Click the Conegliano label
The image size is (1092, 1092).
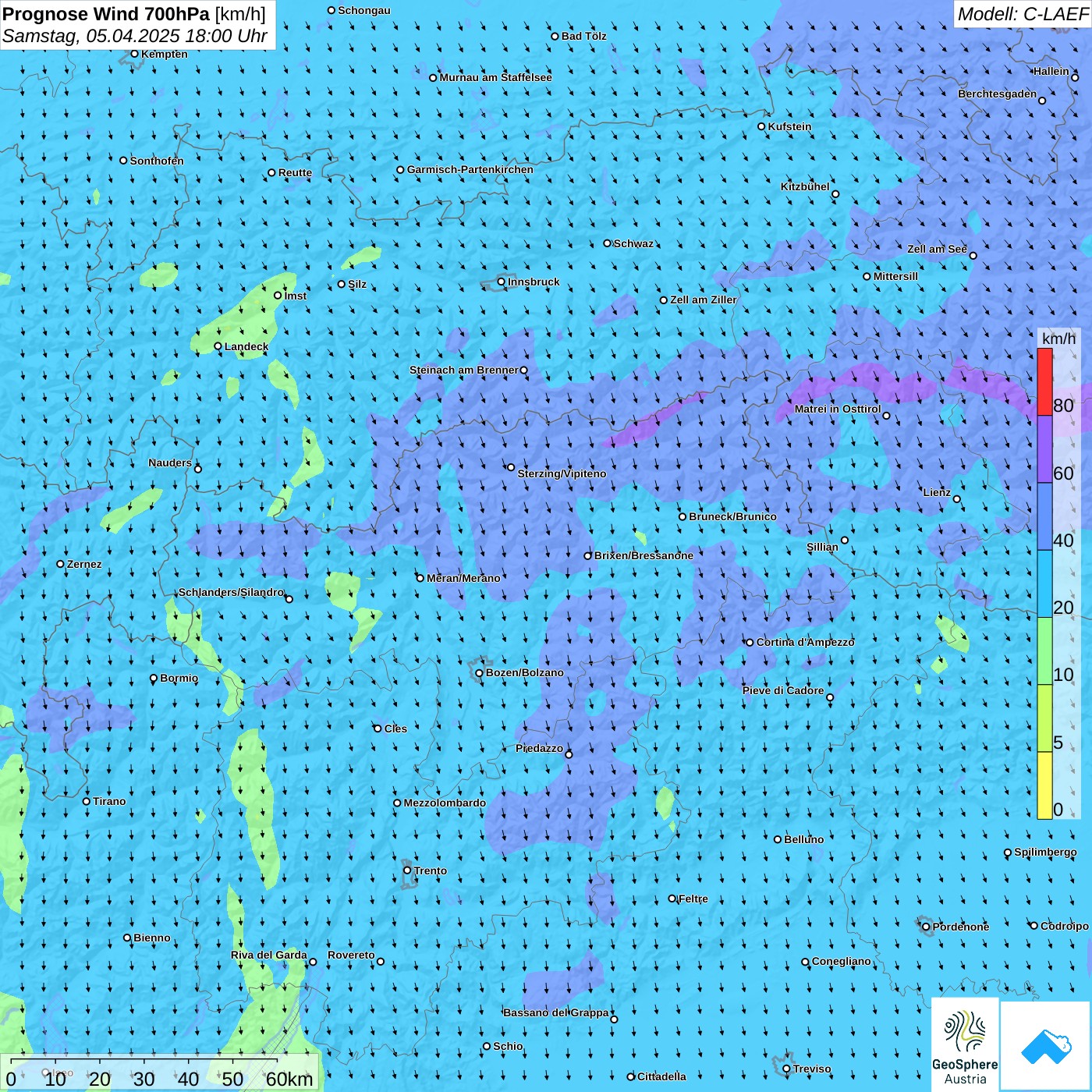coord(842,961)
